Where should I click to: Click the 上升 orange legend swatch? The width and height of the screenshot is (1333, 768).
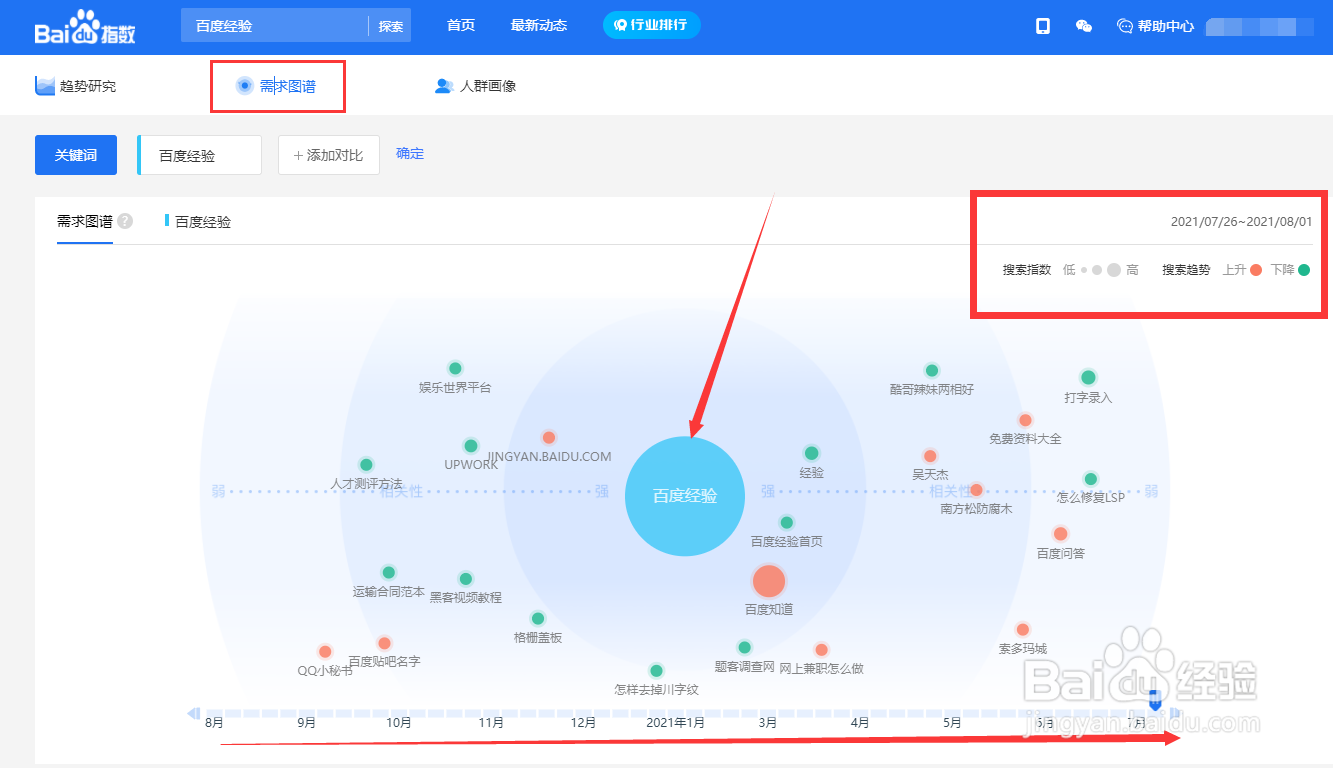click(x=1256, y=270)
